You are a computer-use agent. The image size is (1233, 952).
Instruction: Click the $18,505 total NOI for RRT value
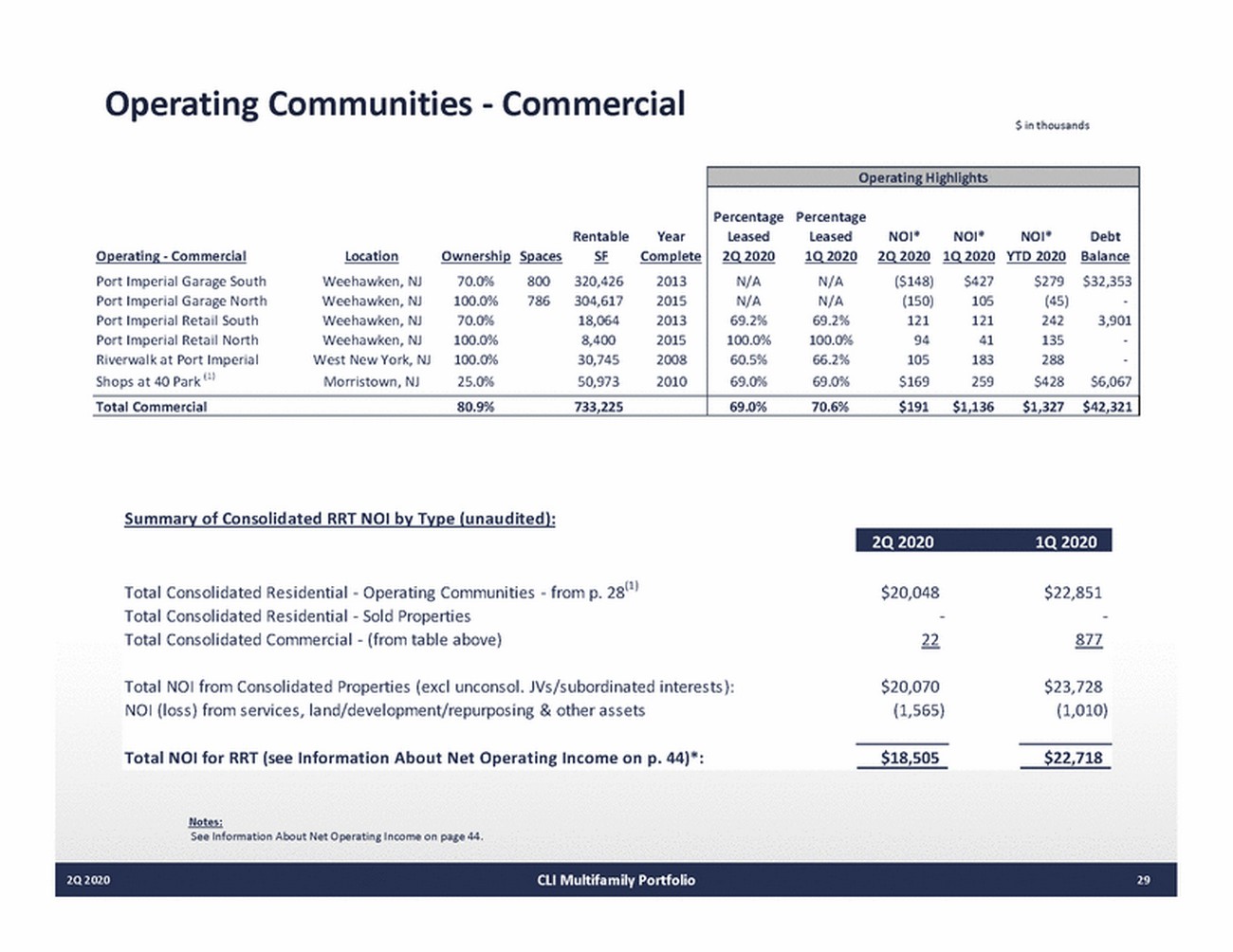click(x=910, y=758)
